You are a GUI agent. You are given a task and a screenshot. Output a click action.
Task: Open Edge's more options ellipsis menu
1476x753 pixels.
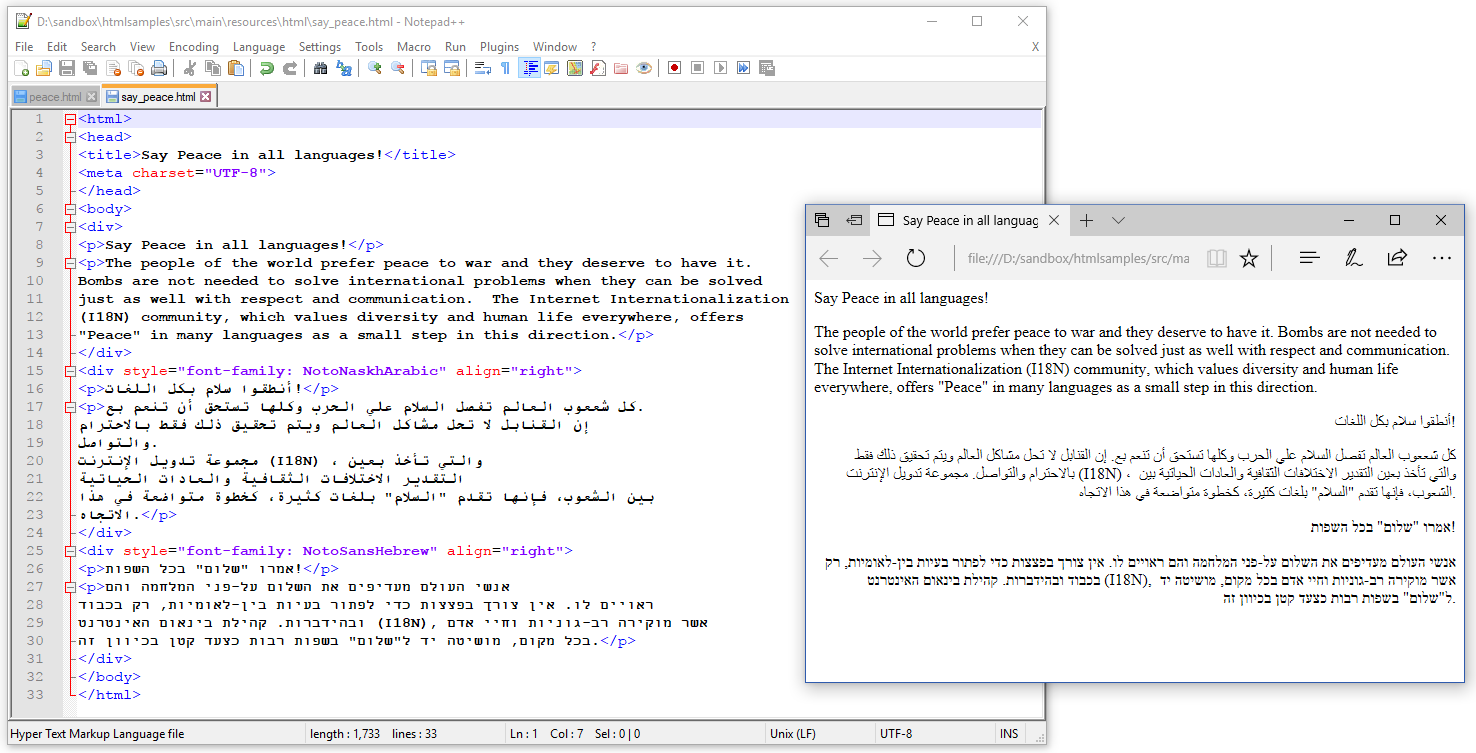(x=1441, y=258)
